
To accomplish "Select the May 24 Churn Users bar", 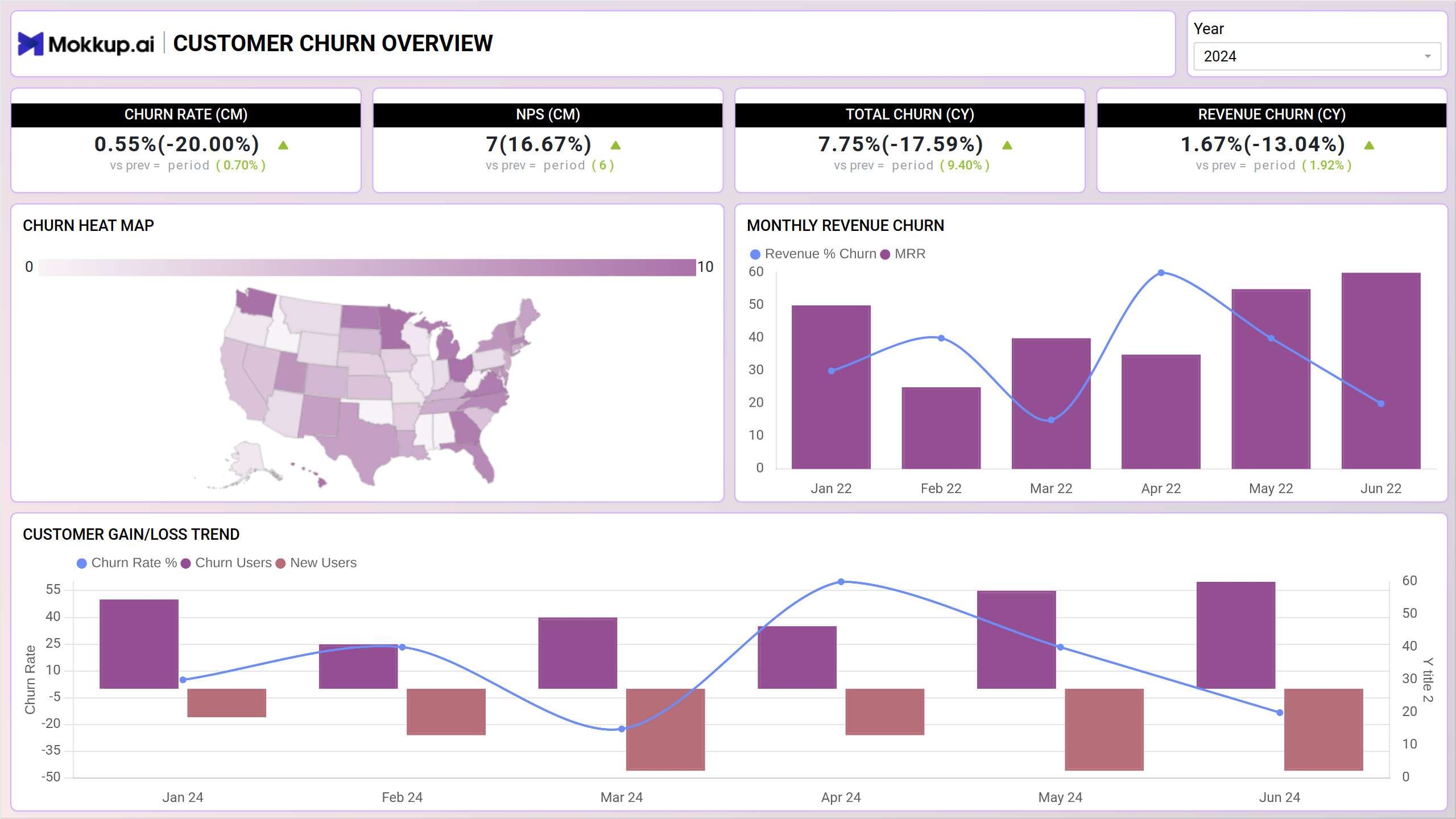I will tap(1016, 640).
